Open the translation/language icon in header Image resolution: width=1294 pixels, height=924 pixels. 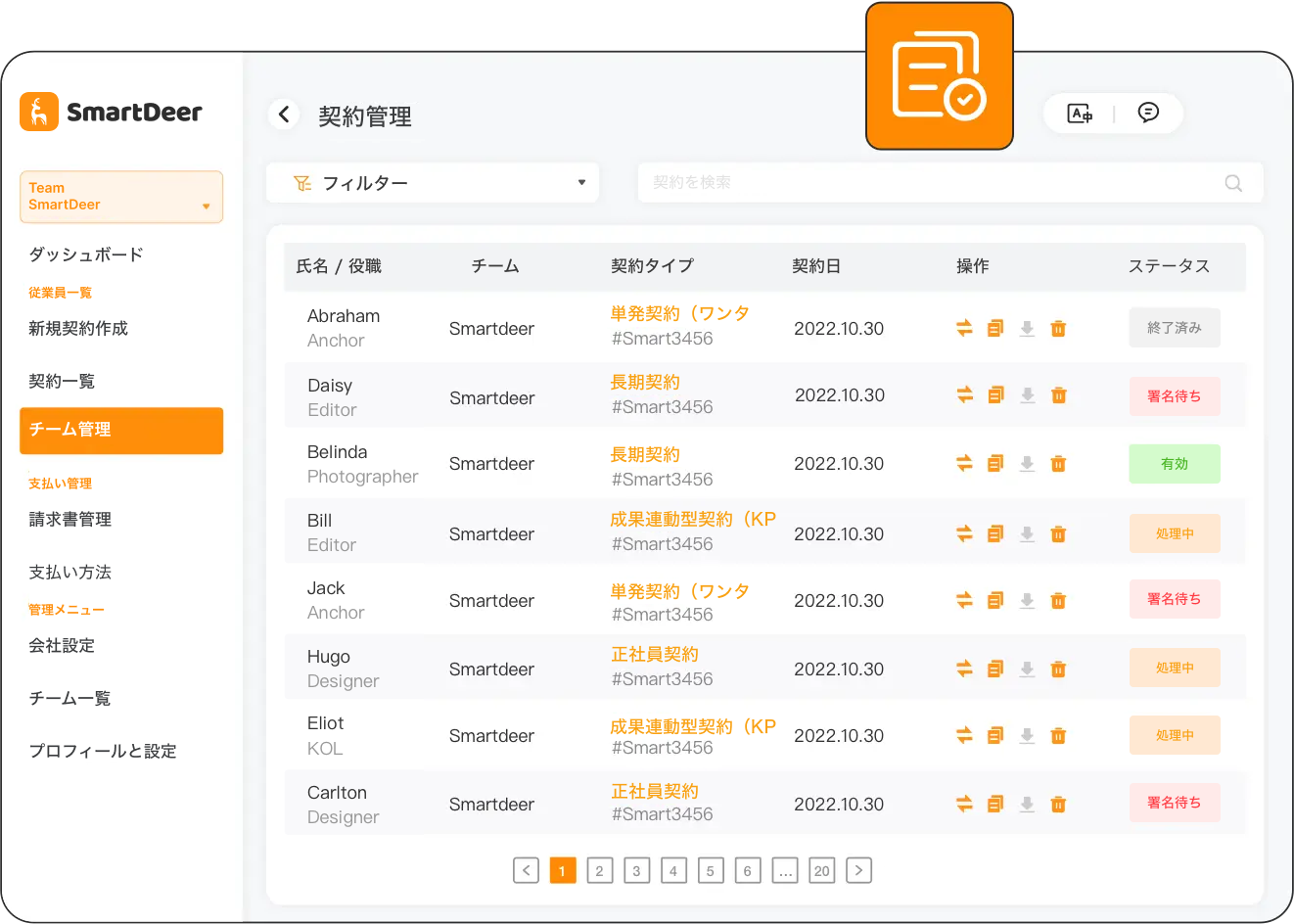coord(1080,114)
